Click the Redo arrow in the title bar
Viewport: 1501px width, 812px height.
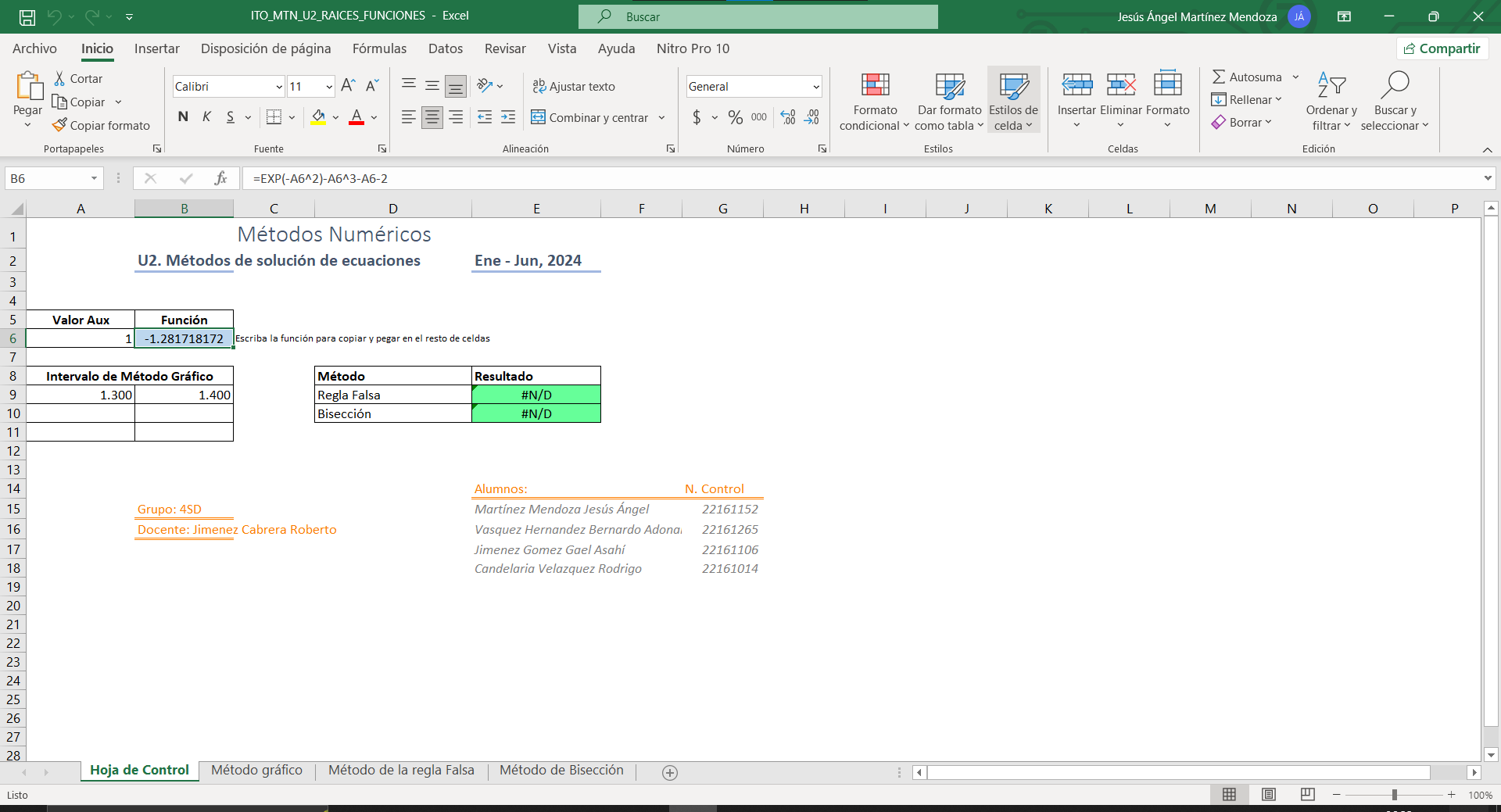[x=92, y=16]
